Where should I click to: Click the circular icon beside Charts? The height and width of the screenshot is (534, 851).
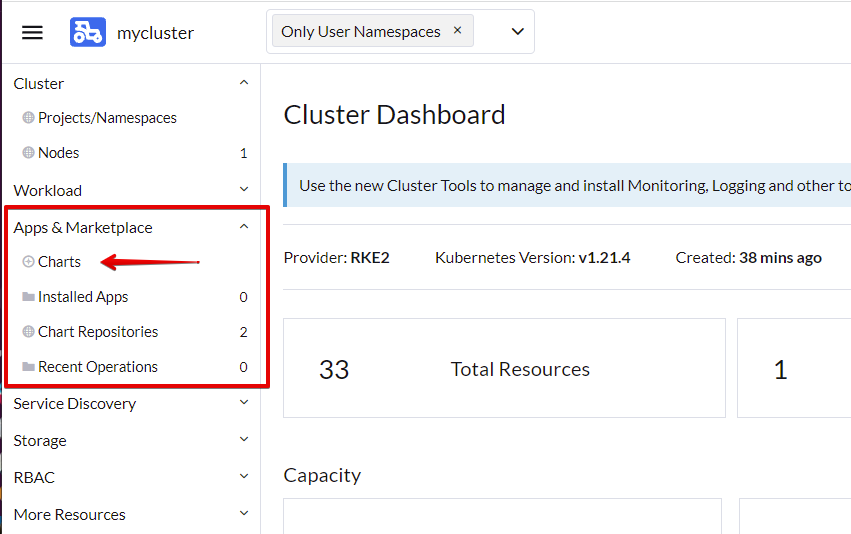coord(28,262)
